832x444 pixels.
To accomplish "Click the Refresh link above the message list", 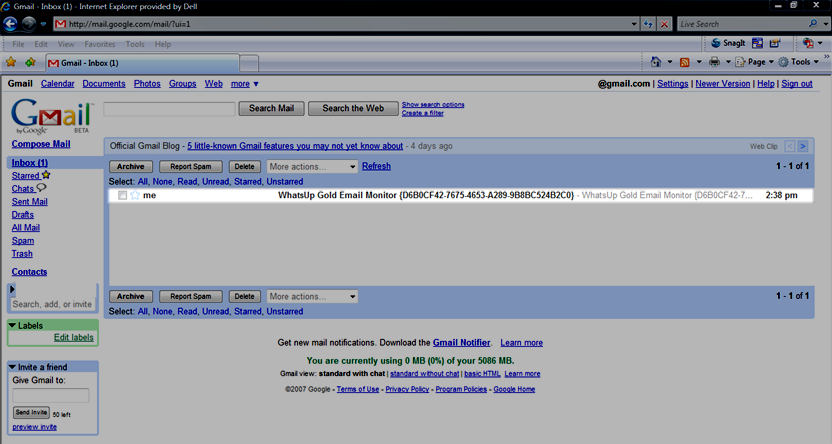I will (376, 166).
